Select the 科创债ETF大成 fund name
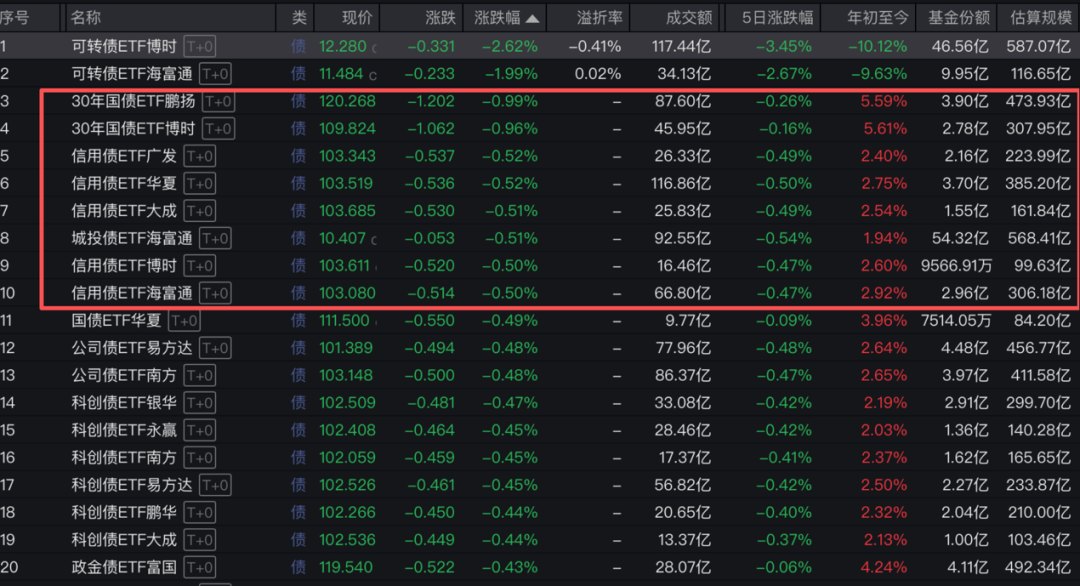The image size is (1080, 586). pyautogui.click(x=124, y=540)
